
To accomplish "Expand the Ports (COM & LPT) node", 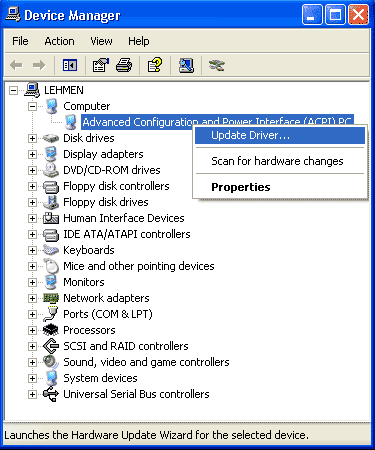I will pyautogui.click(x=32, y=314).
